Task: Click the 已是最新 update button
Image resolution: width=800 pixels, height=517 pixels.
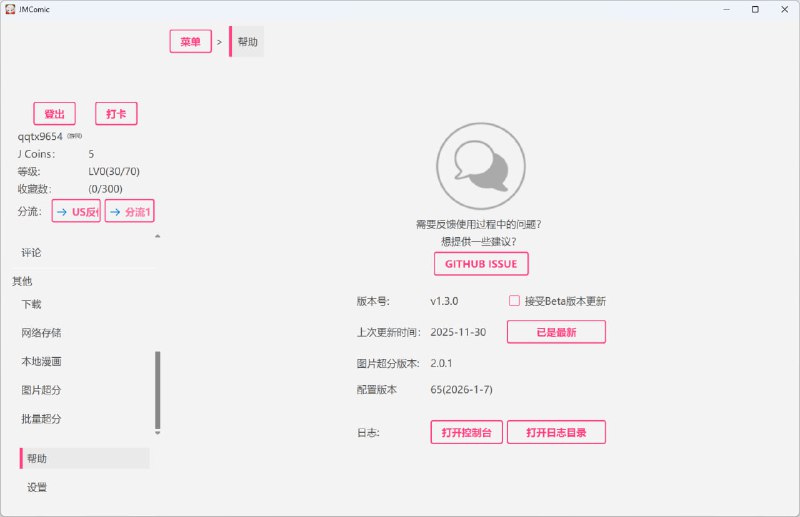Action: pyautogui.click(x=556, y=332)
